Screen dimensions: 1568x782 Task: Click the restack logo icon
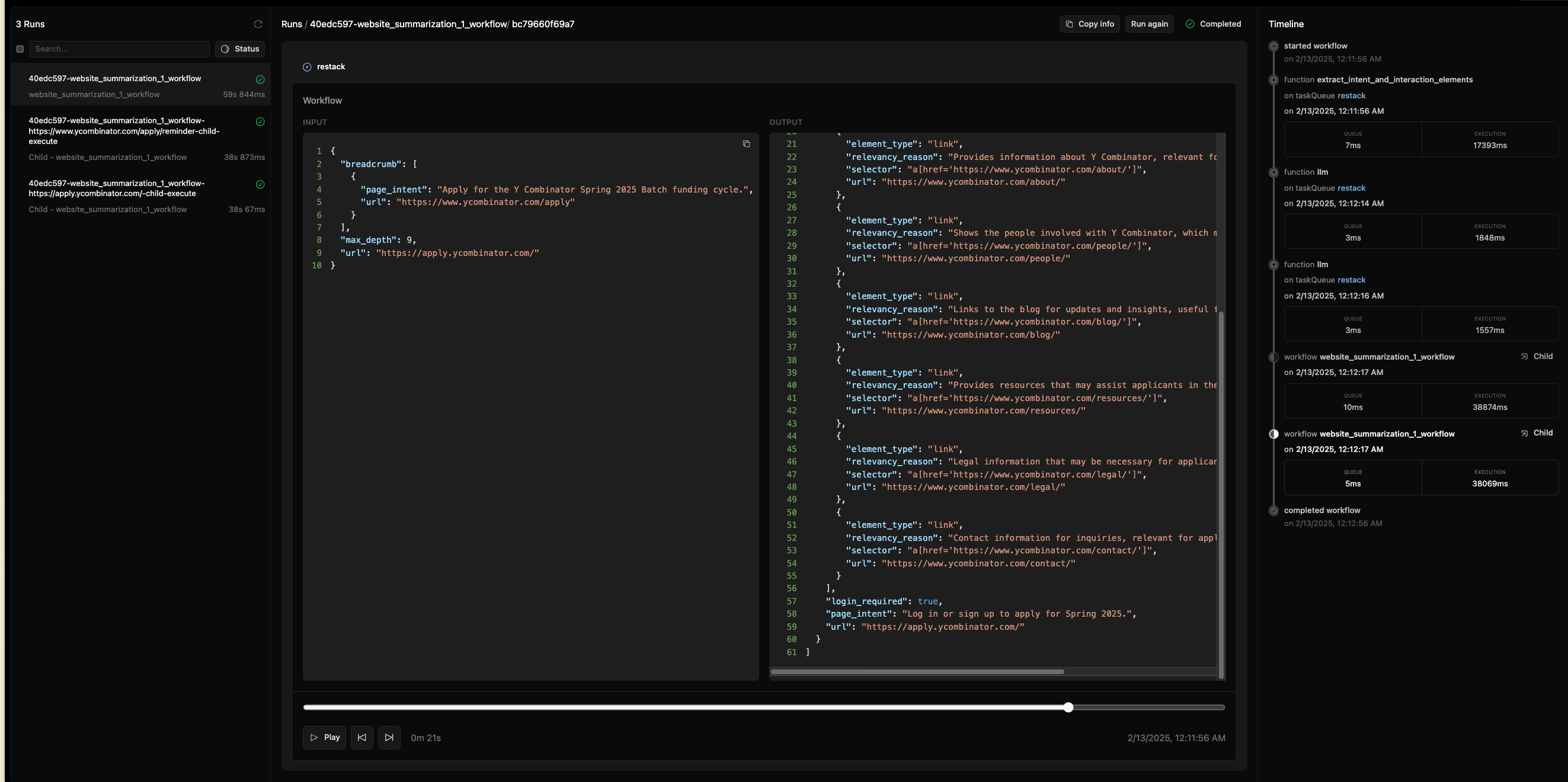tap(308, 67)
